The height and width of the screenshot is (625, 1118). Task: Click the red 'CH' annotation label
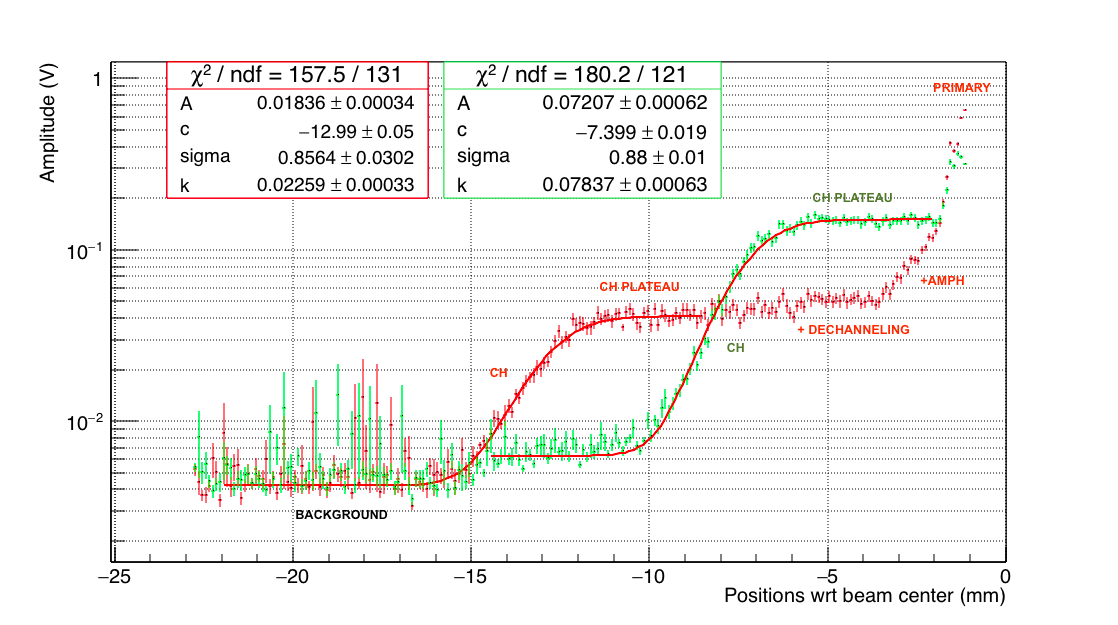point(498,373)
